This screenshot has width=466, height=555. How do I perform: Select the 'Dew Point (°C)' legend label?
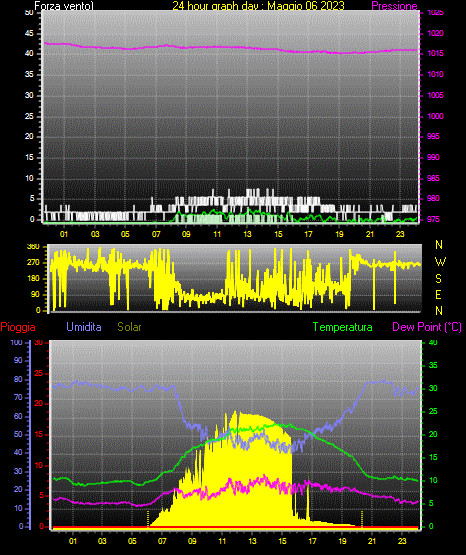tap(427, 327)
